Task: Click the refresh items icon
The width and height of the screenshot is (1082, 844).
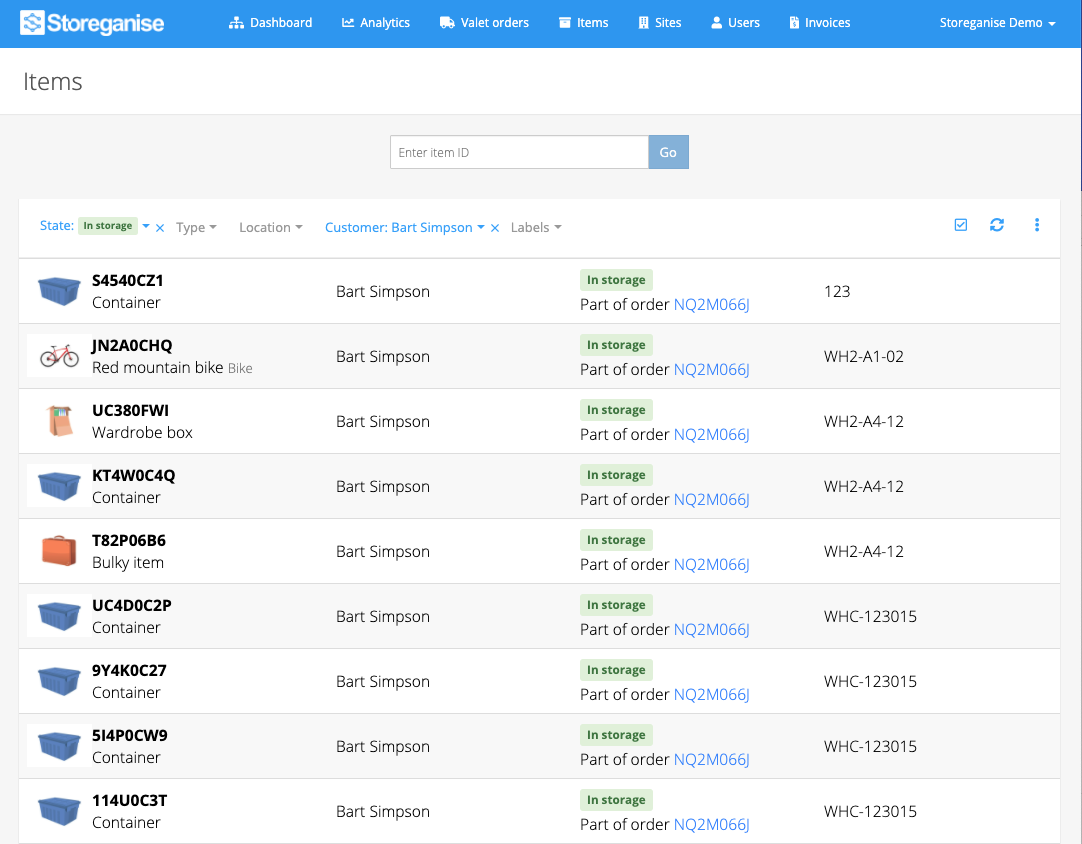Action: click(996, 225)
